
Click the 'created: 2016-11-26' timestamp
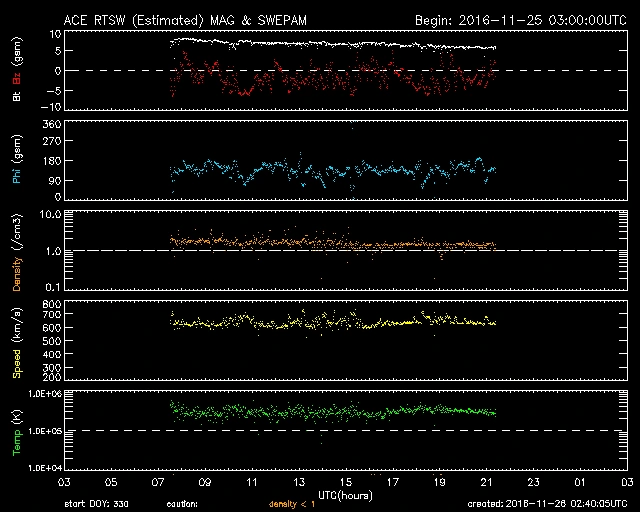(x=547, y=504)
